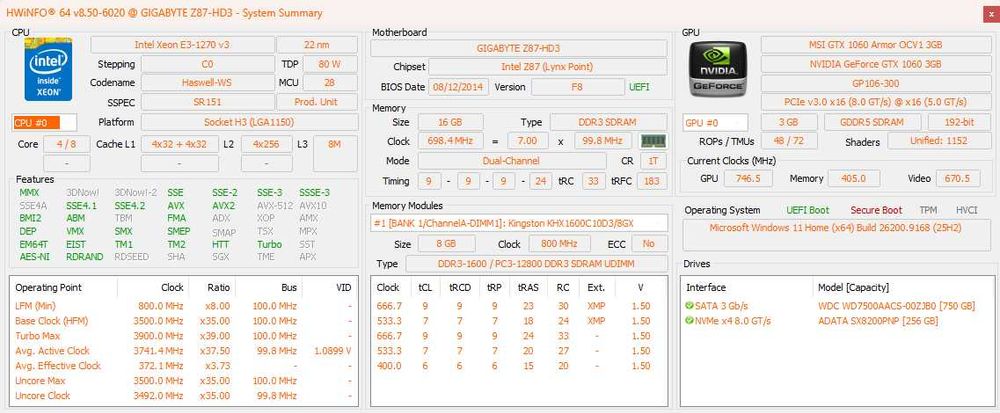1000x413 pixels.
Task: Click the BIOS Version F8 field
Action: (577, 87)
